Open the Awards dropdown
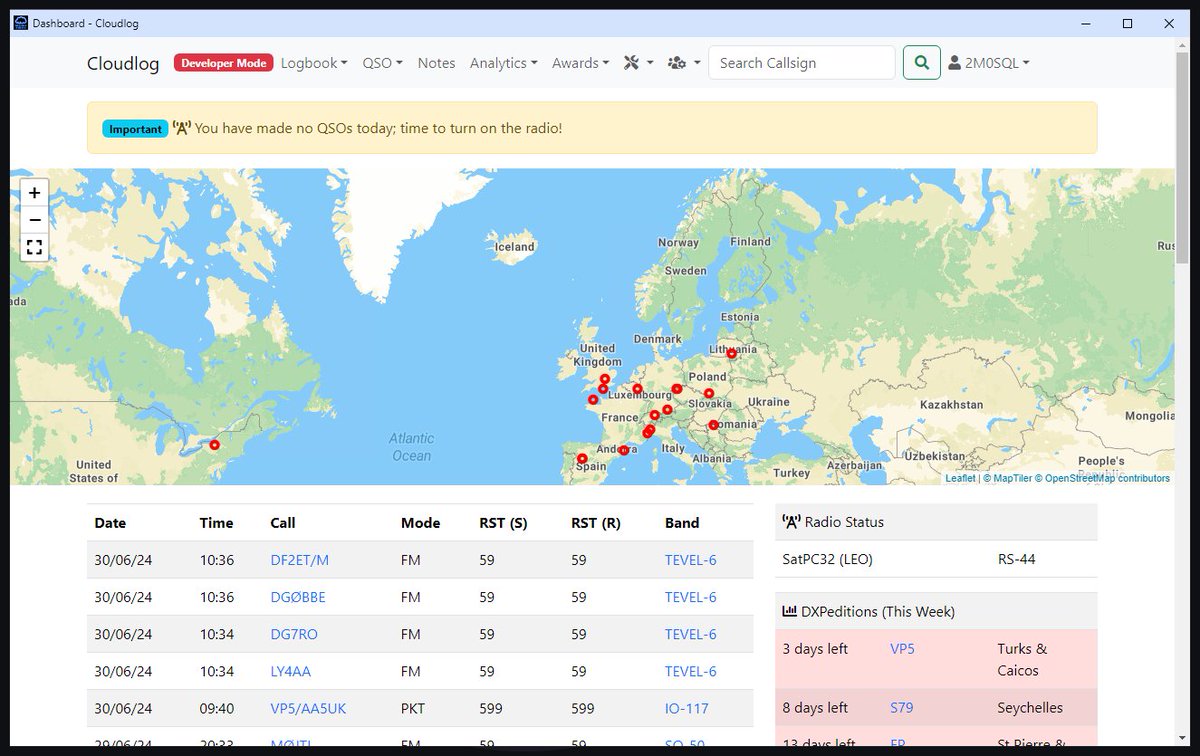Screen dimensions: 1200x756 click(x=580, y=62)
